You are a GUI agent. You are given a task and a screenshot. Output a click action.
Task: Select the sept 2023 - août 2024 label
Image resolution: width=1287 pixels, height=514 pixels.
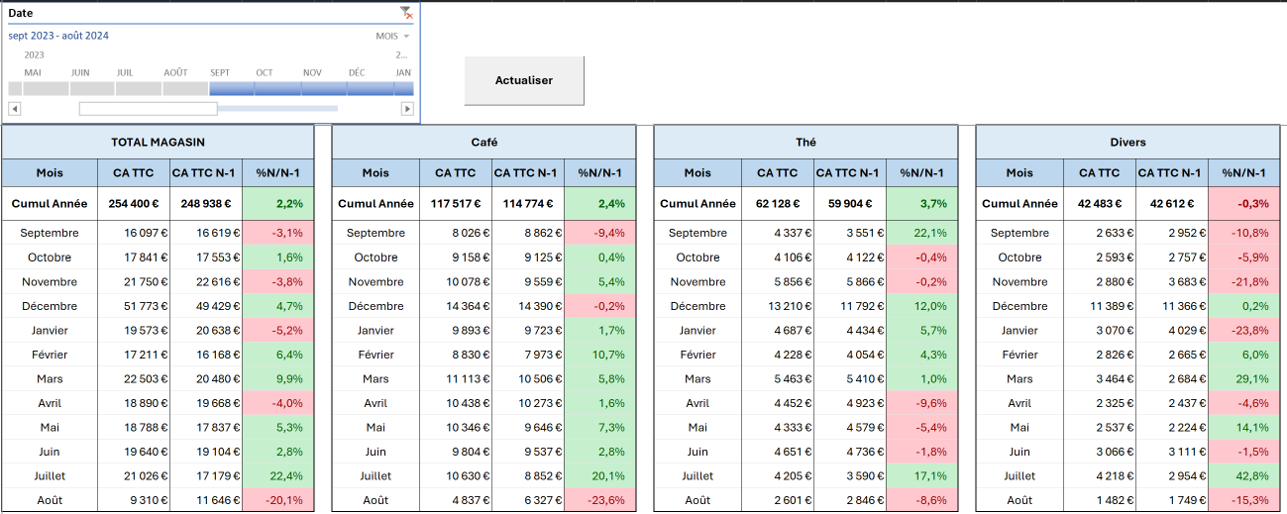[x=59, y=36]
